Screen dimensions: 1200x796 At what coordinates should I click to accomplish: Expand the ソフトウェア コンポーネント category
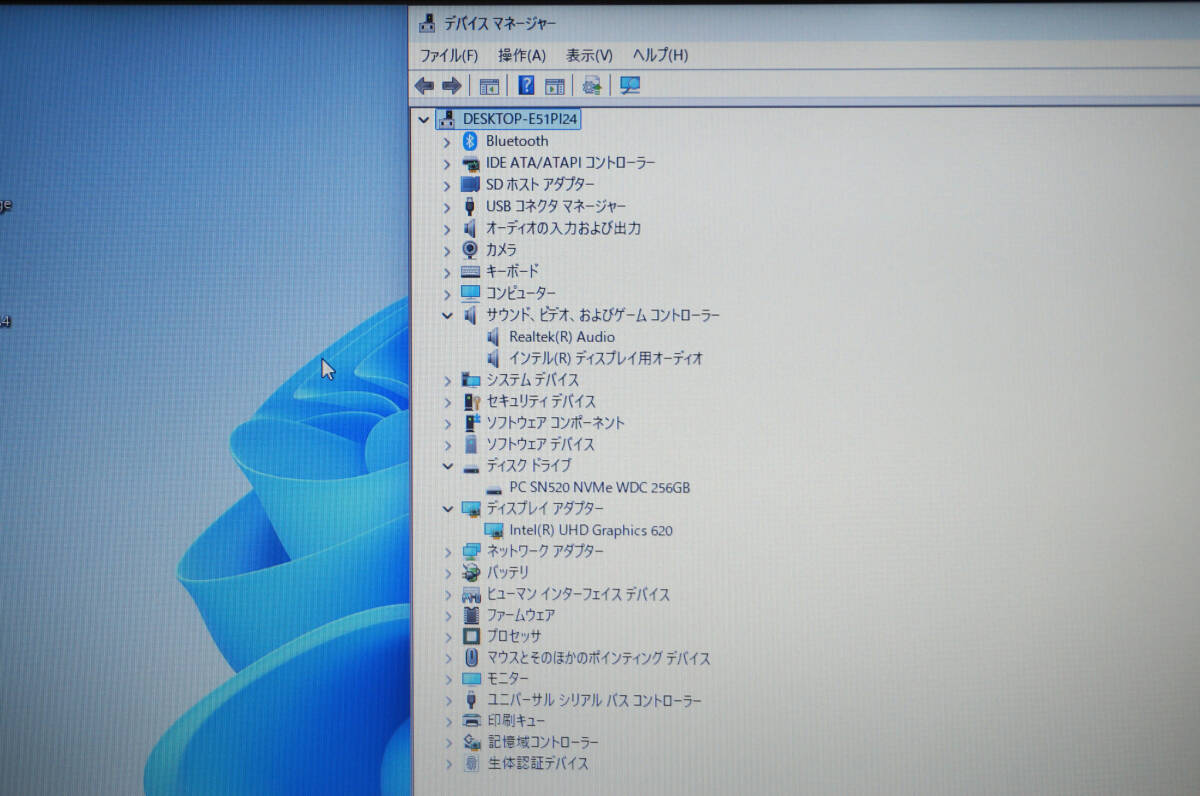[x=447, y=423]
